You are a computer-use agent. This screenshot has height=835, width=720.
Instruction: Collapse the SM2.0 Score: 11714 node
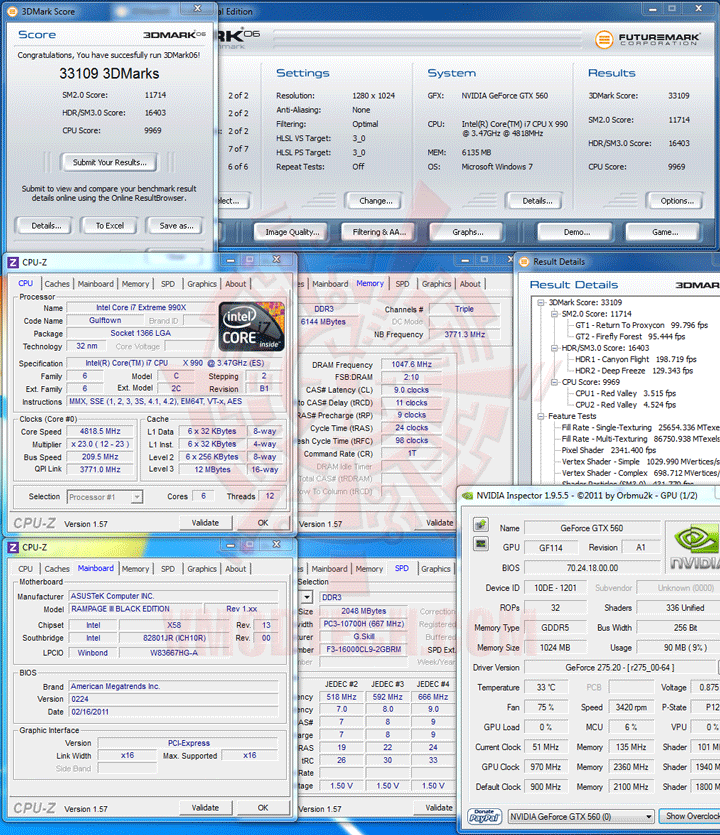(x=554, y=314)
